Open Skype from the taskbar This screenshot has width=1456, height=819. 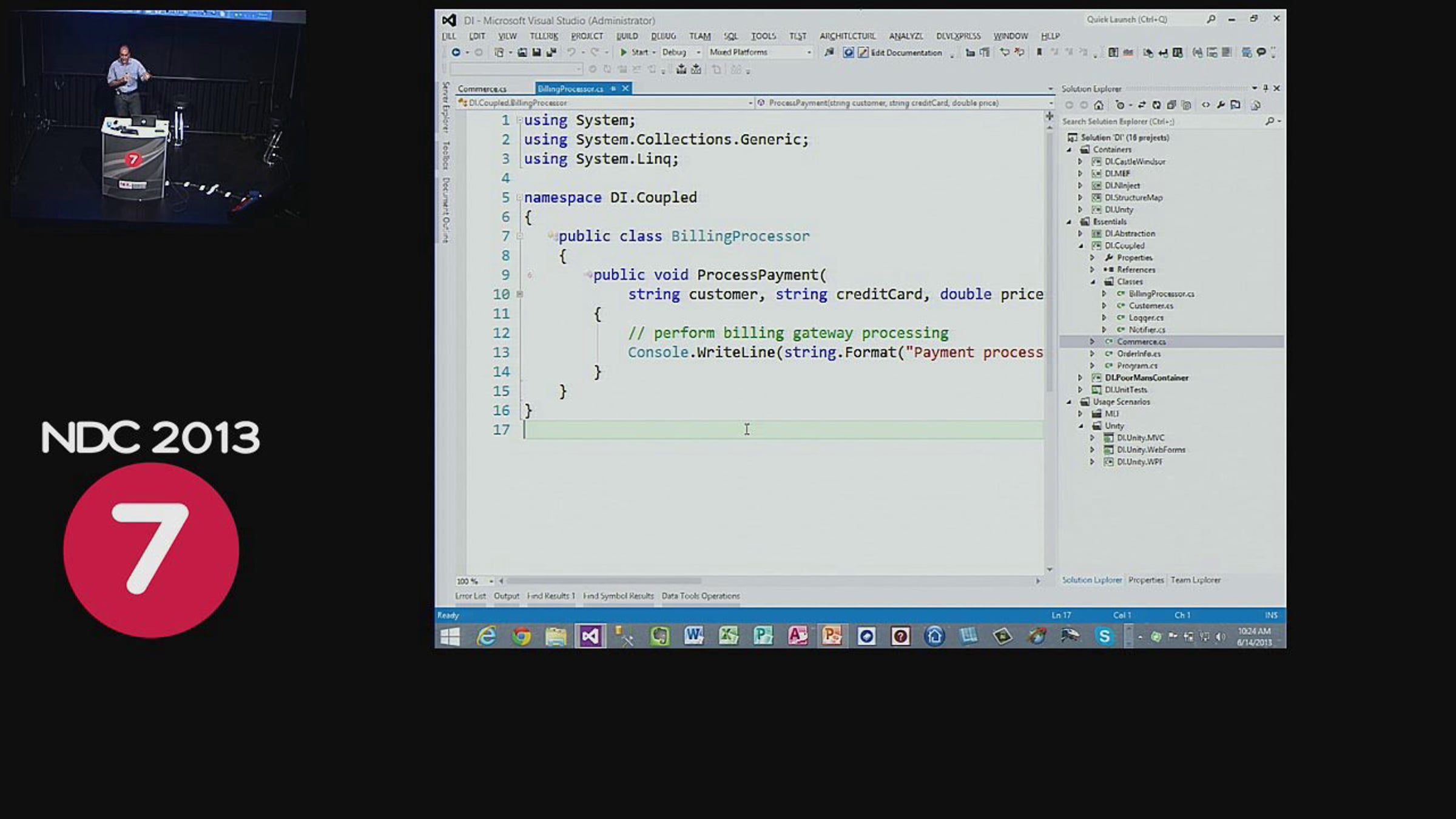point(1104,636)
